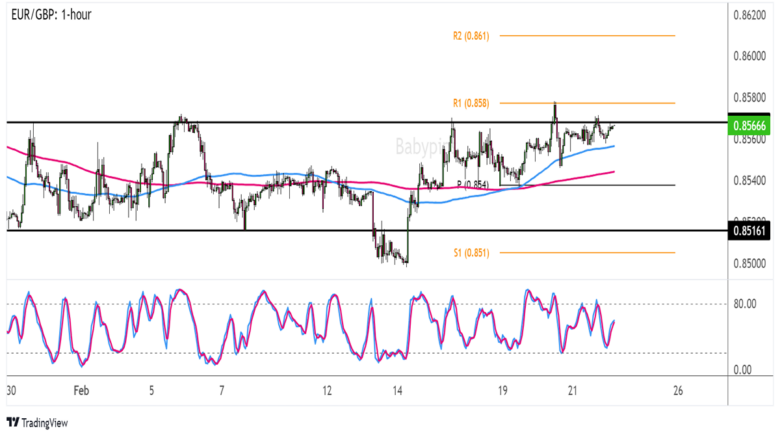
Task: Click the green 0.85666 current price tag
Action: (749, 126)
